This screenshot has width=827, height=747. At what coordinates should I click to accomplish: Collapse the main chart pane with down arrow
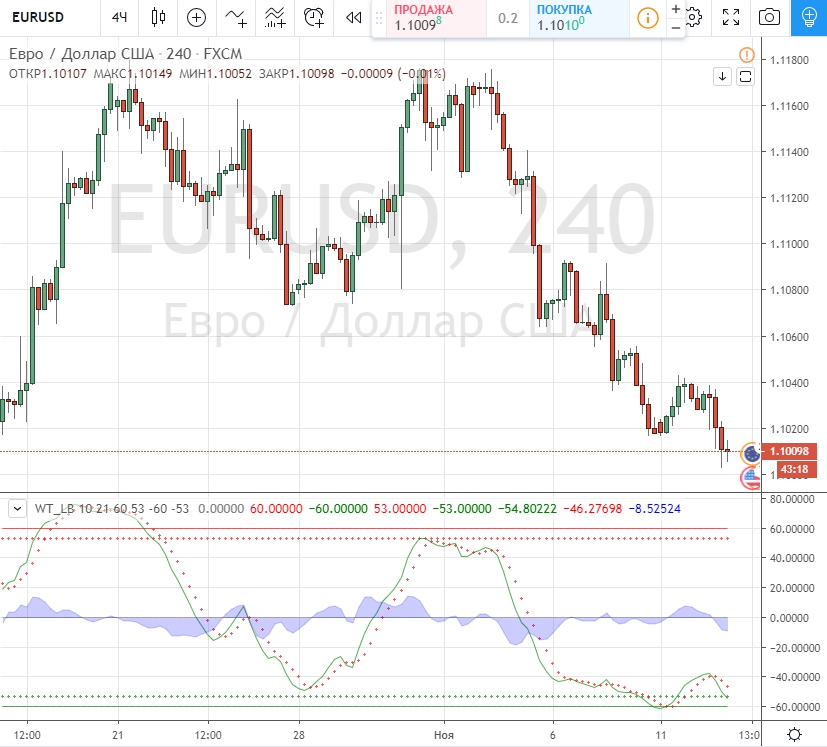[722, 76]
